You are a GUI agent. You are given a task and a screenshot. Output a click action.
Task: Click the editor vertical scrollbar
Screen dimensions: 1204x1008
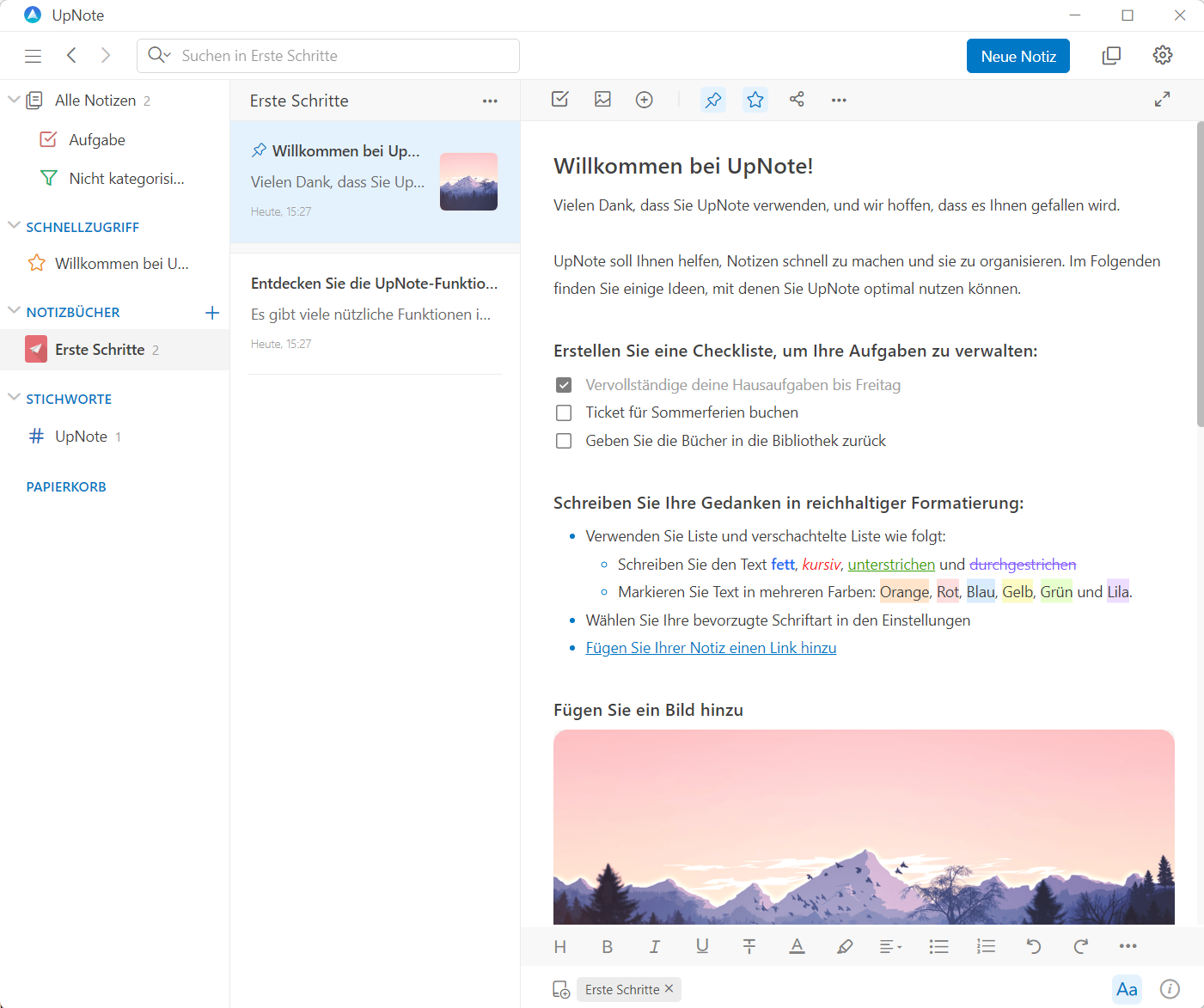coord(1200,275)
